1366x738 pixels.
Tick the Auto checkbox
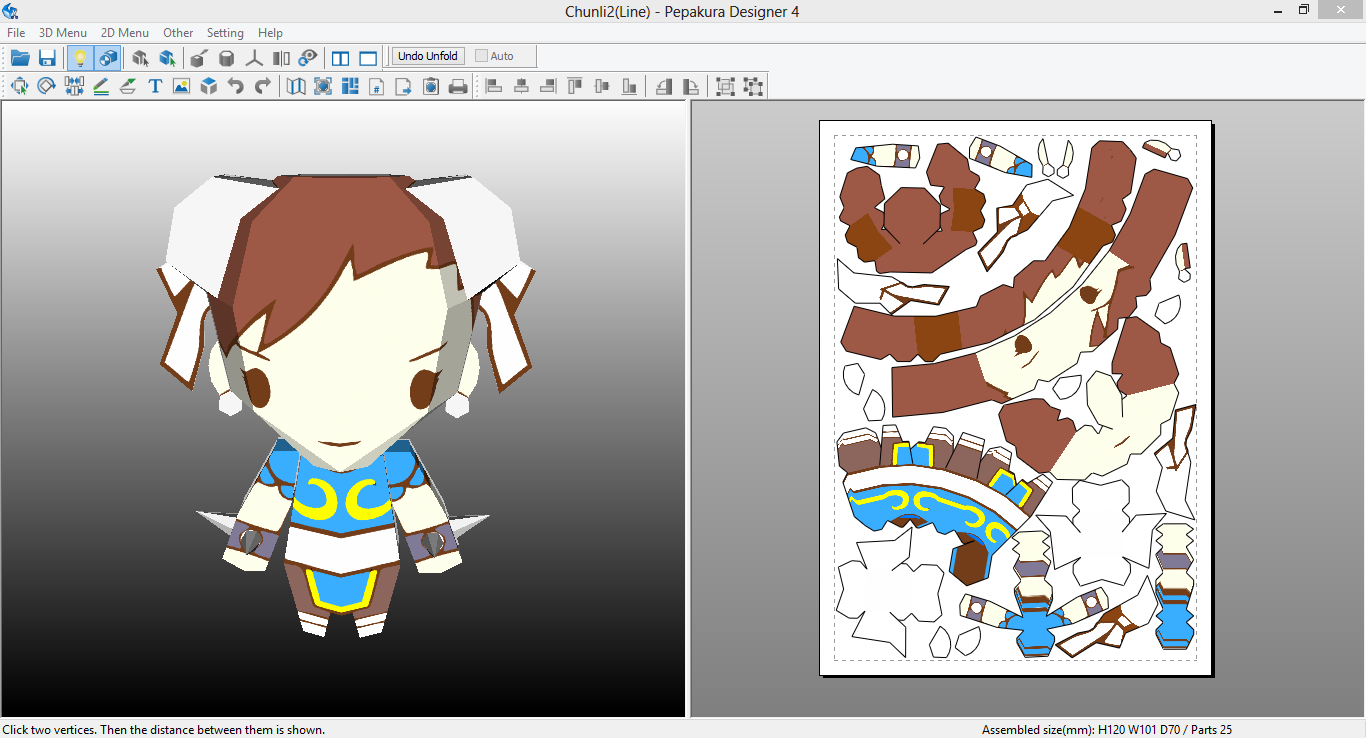pyautogui.click(x=482, y=56)
